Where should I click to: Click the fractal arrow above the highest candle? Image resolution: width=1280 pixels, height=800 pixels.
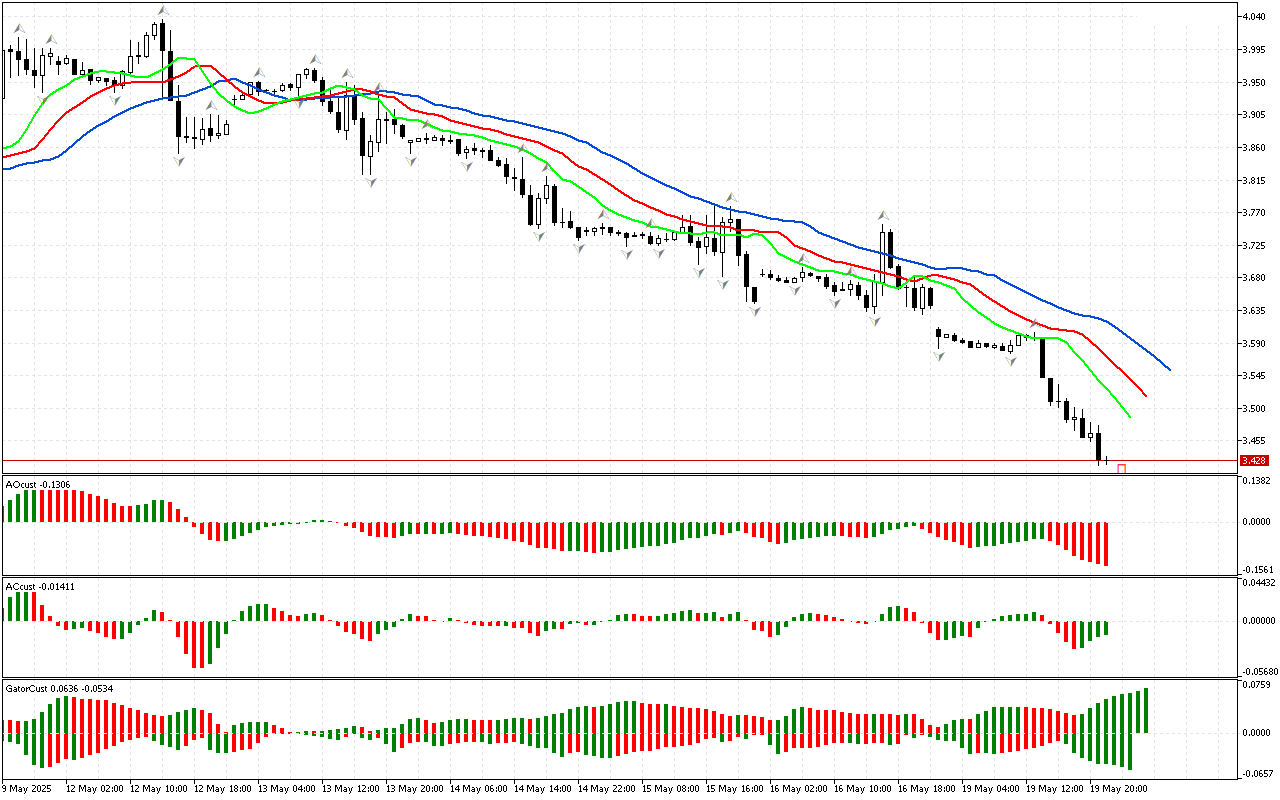pyautogui.click(x=162, y=11)
